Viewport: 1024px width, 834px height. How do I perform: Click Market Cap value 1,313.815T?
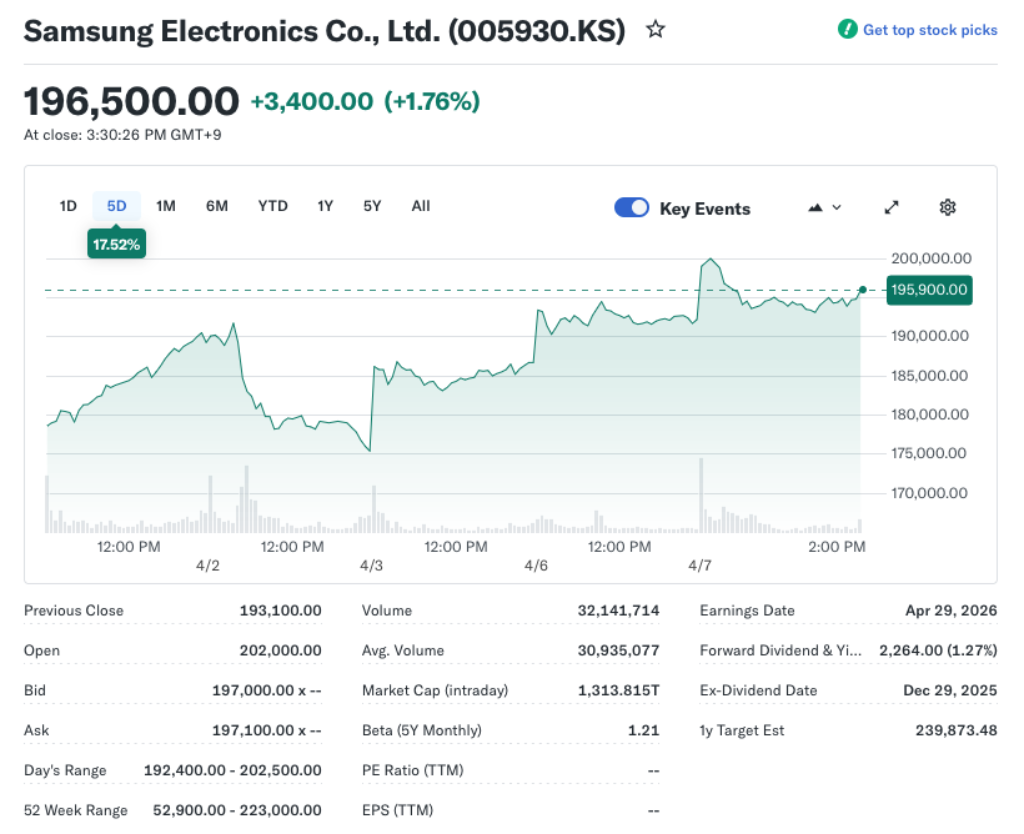(x=618, y=690)
